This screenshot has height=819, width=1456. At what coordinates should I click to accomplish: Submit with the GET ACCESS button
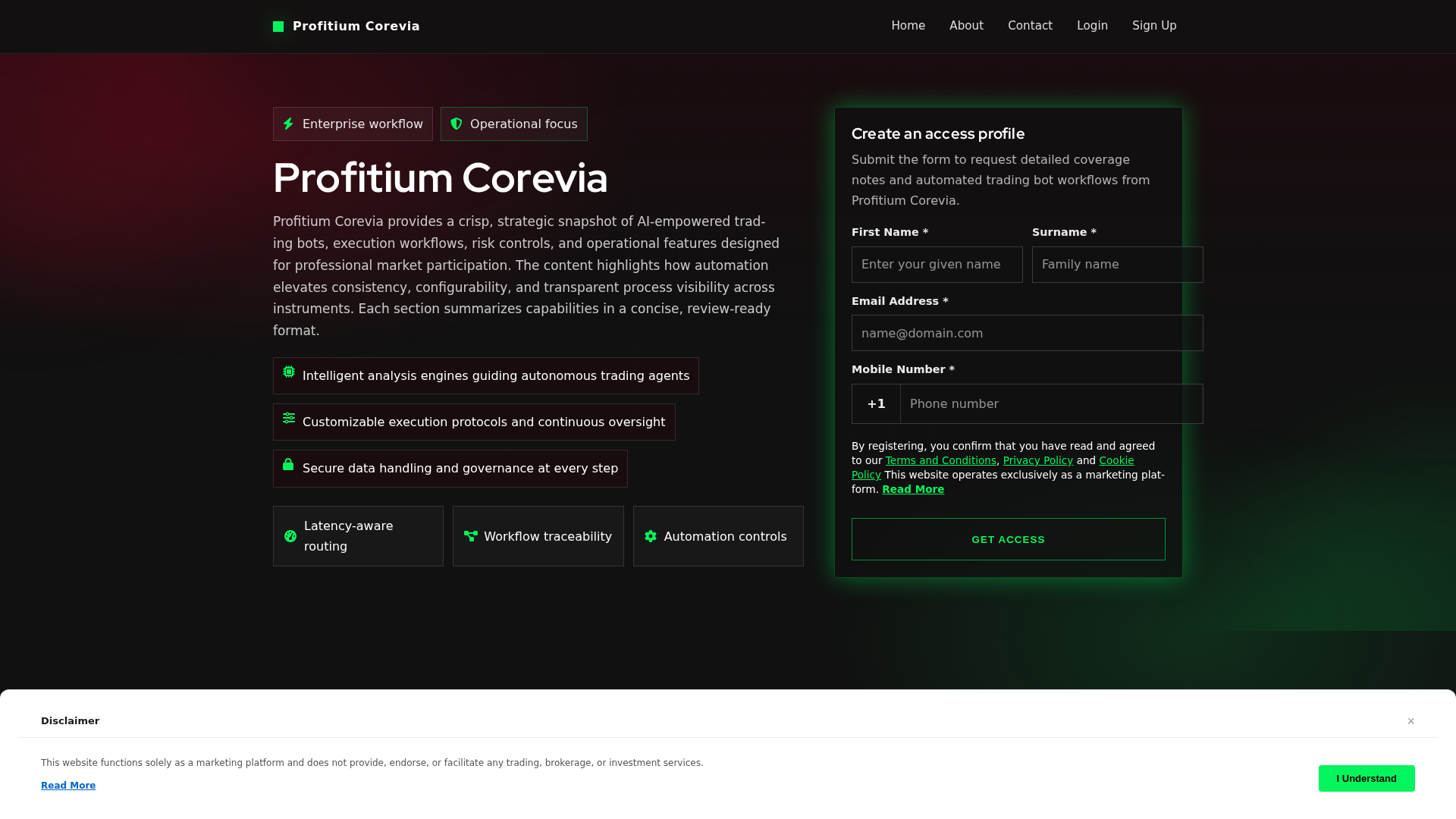tap(1009, 539)
